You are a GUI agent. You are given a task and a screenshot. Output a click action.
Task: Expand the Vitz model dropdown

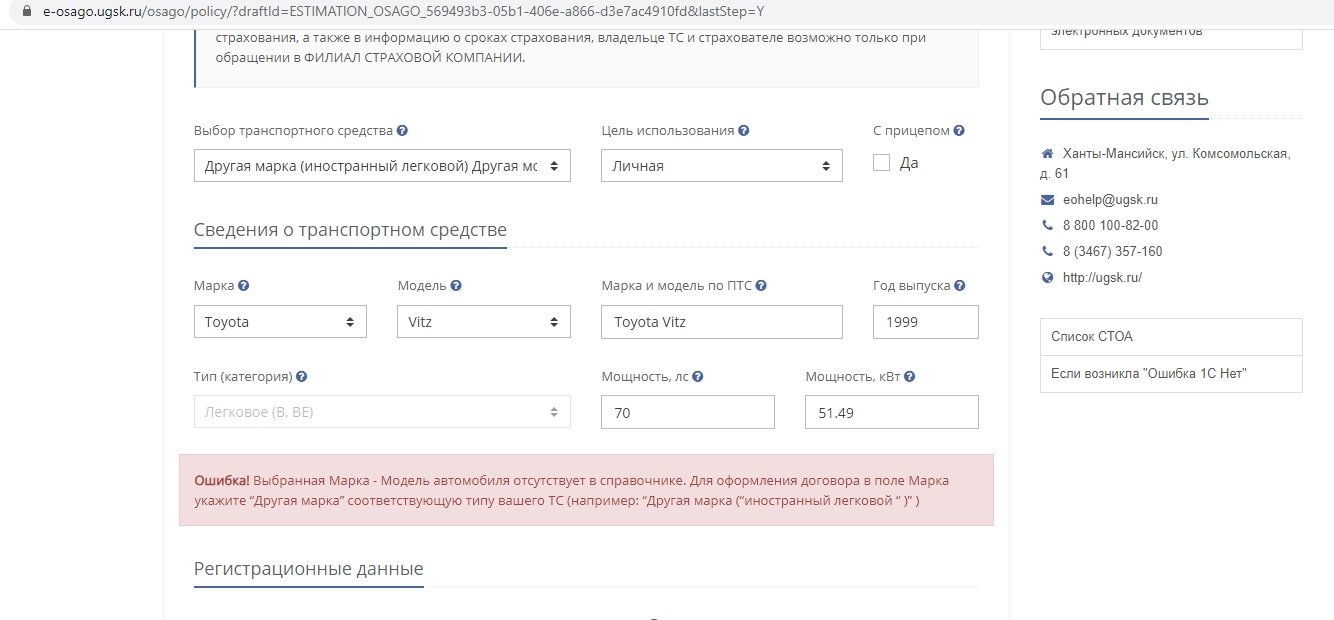point(484,322)
